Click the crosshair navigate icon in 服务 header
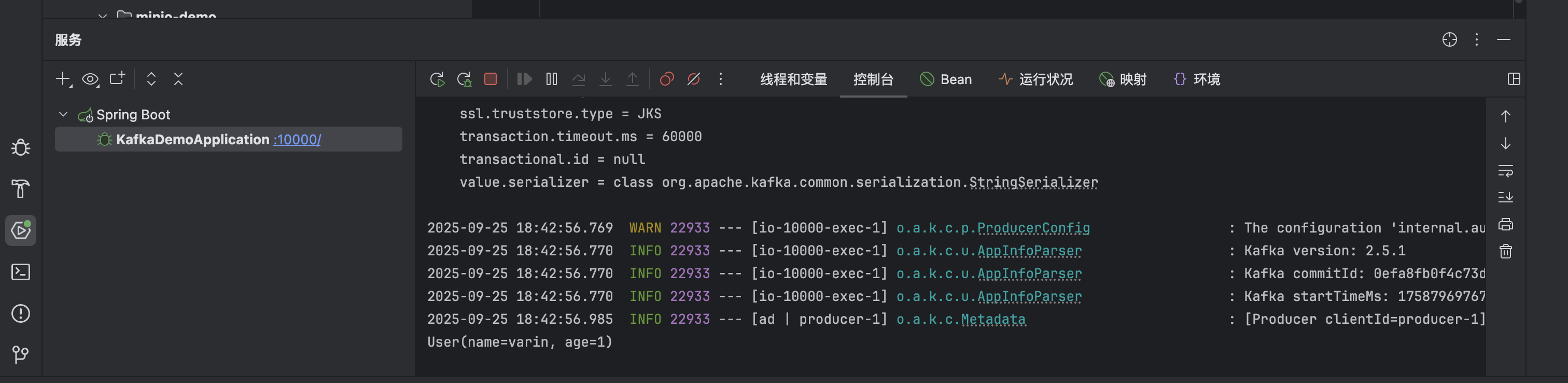This screenshot has width=1568, height=383. 1450,39
